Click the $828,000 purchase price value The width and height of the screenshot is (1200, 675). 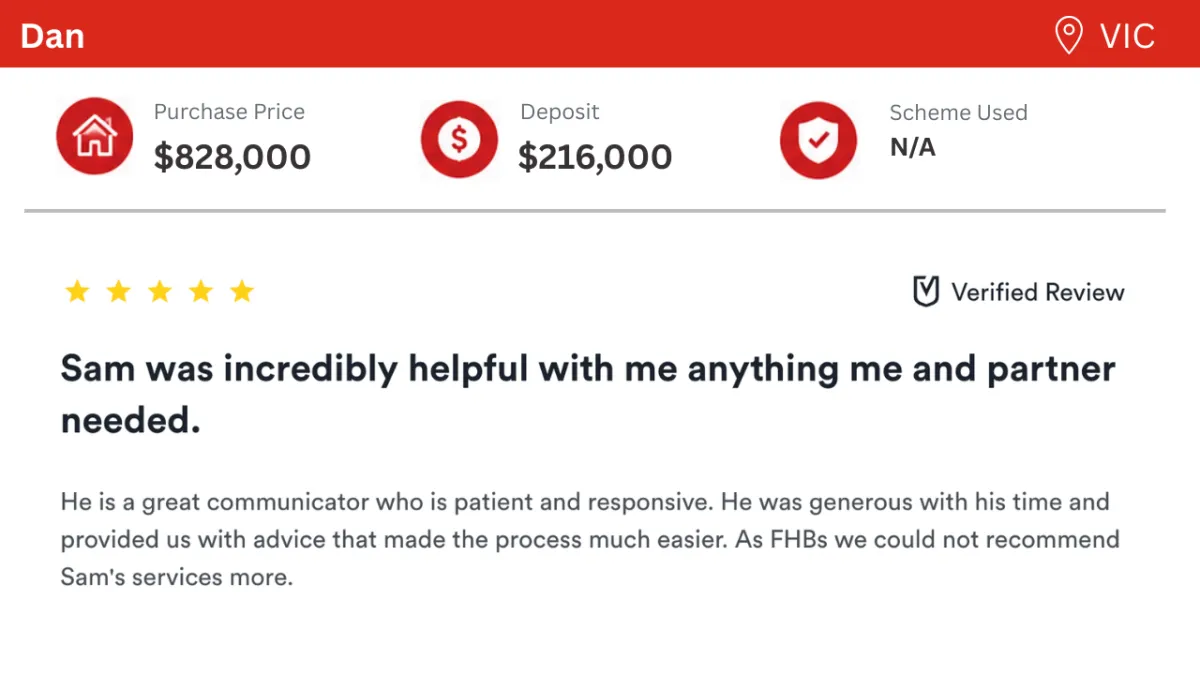[232, 156]
